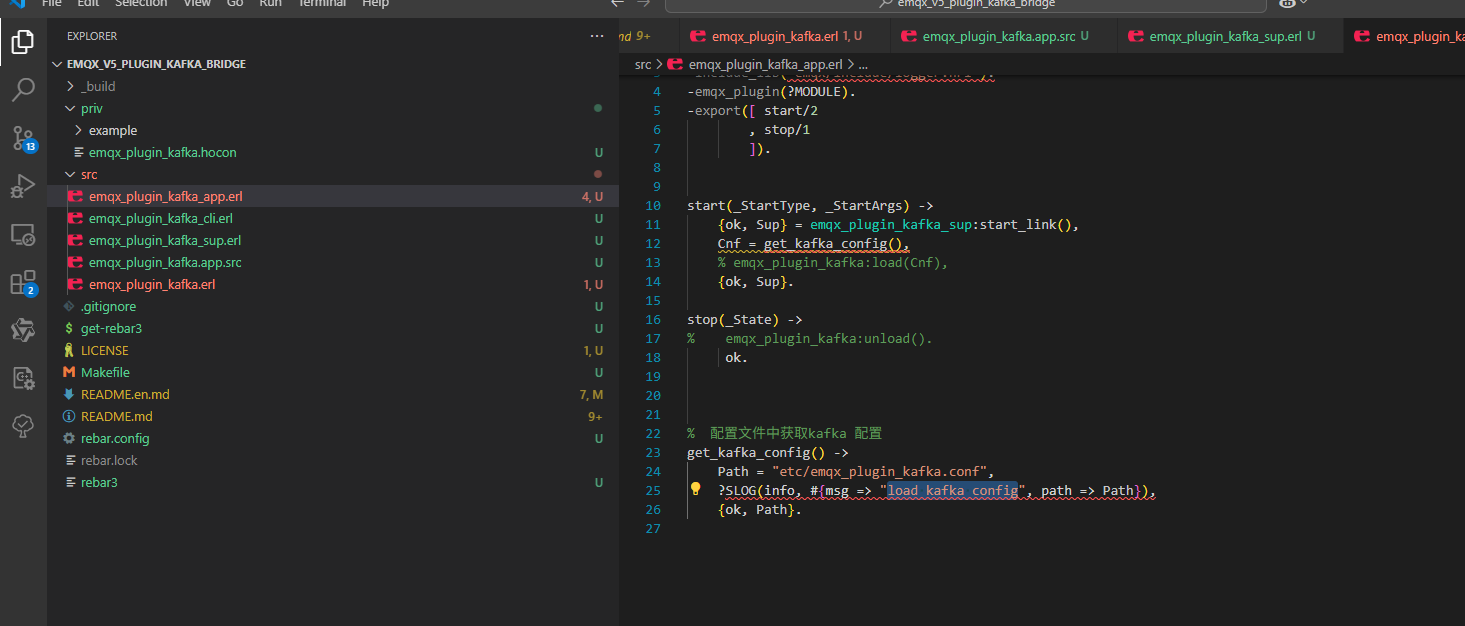Switch to emqx_plugin_kafka_sup.erl tab
The width and height of the screenshot is (1465, 626).
point(1229,36)
